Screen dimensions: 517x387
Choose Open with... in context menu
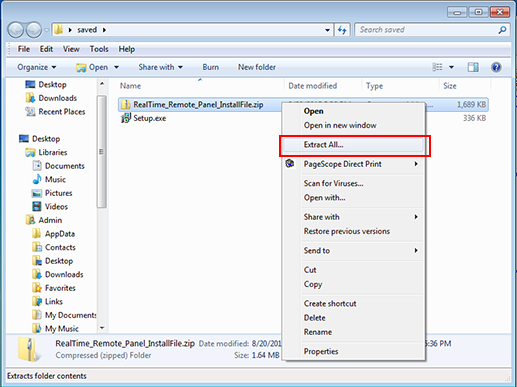354,198
